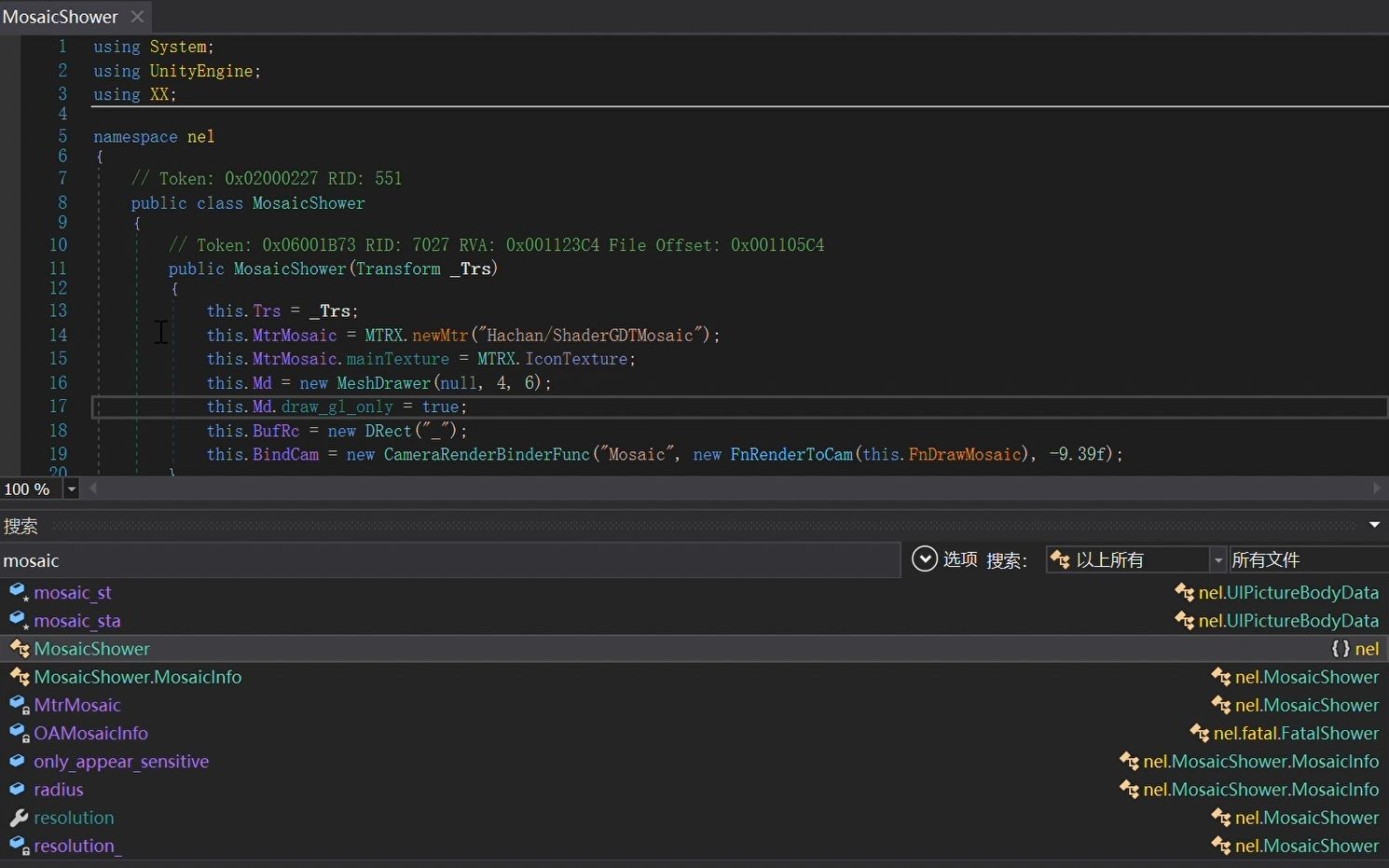Close the MosaicShower tab
The image size is (1389, 868).
[x=137, y=17]
